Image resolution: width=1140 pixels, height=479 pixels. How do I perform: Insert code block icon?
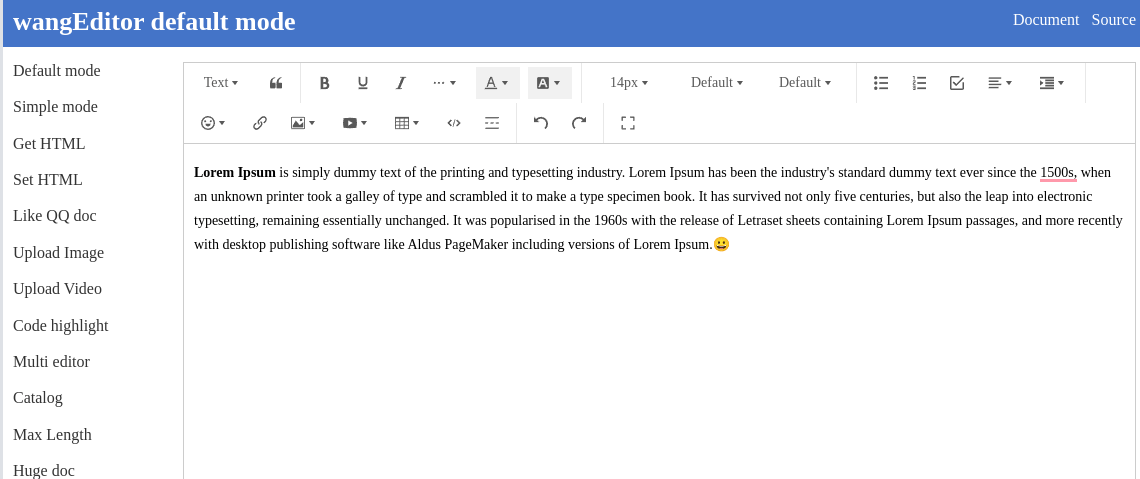(x=454, y=124)
